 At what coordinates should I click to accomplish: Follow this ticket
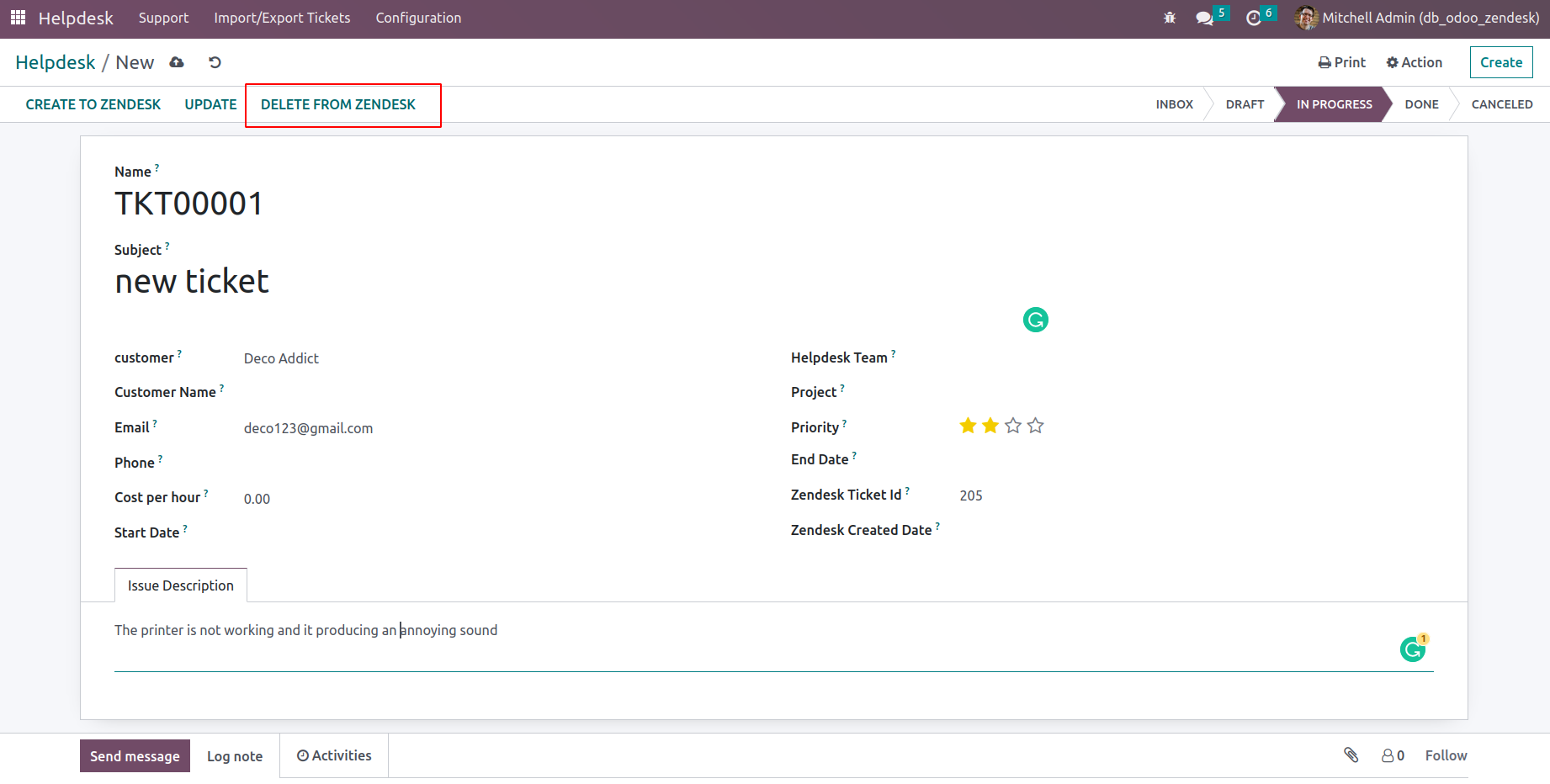[x=1446, y=755]
